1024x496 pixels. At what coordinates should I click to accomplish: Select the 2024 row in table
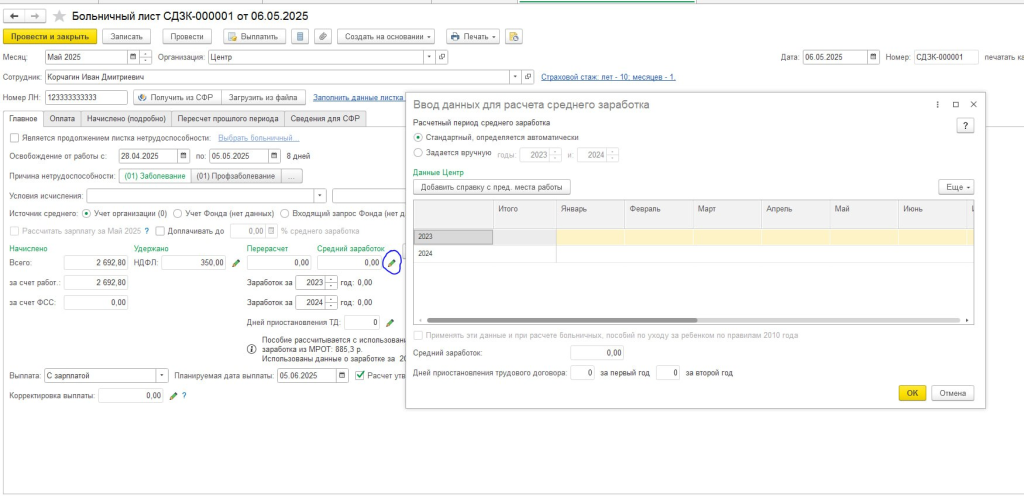click(453, 254)
